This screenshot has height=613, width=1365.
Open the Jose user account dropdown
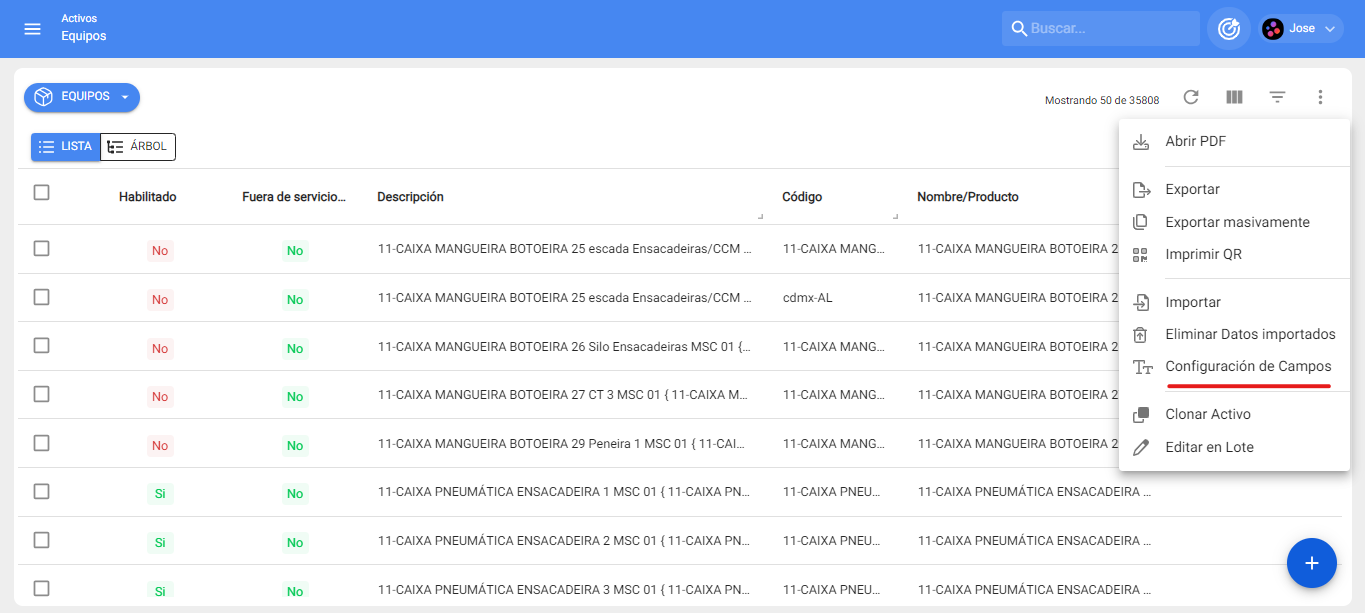(x=1300, y=29)
